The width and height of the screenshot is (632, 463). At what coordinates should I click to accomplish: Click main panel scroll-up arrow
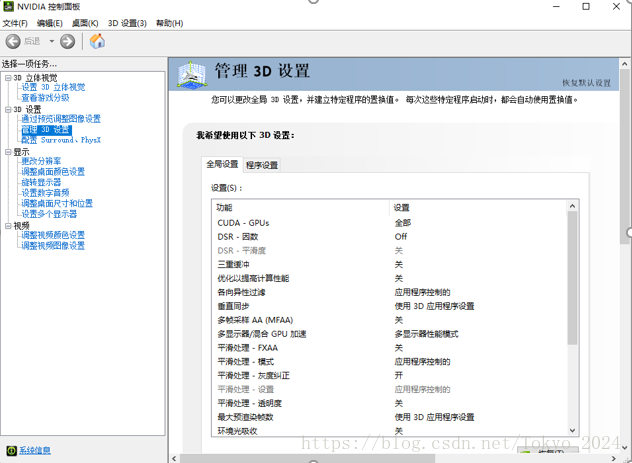point(624,64)
